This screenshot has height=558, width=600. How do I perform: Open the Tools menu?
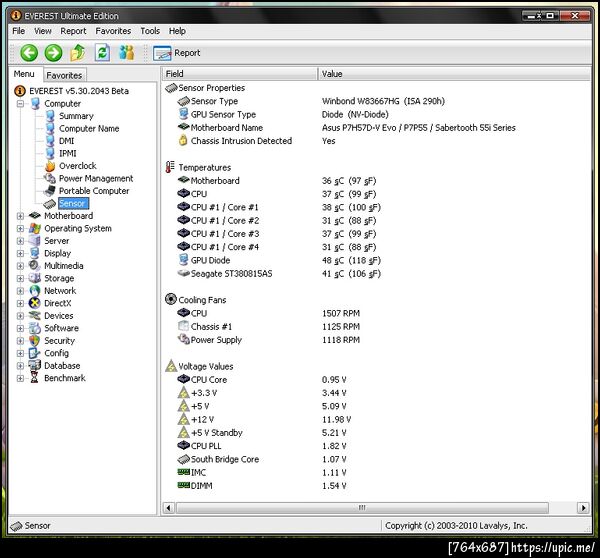[x=150, y=31]
